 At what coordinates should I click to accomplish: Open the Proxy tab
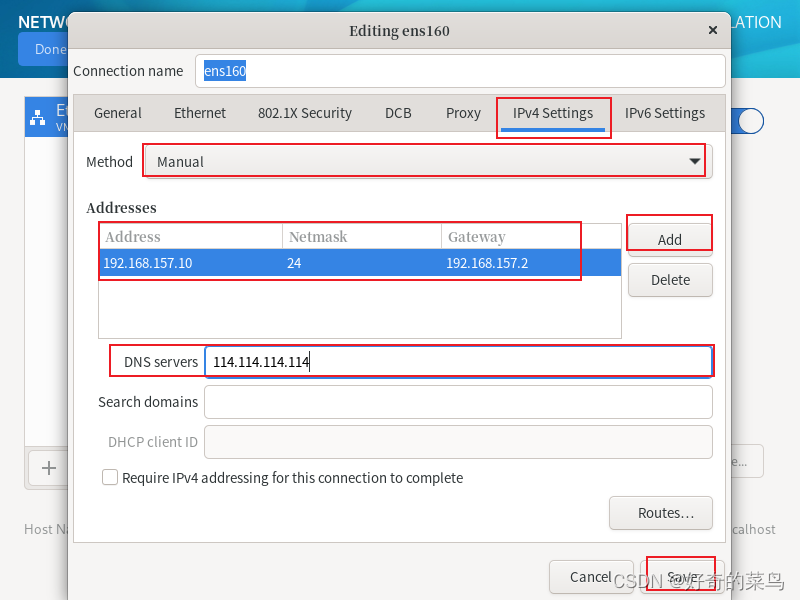tap(463, 113)
